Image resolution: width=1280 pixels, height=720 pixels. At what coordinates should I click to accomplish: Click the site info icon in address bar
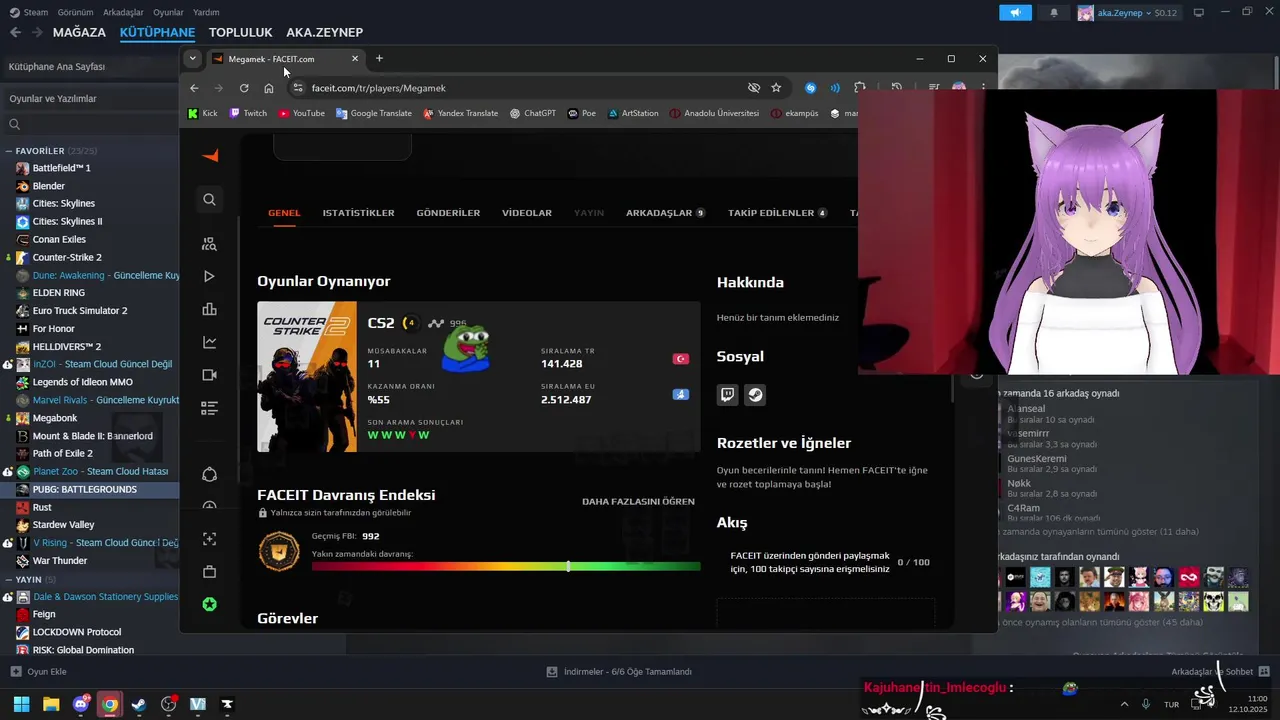(297, 88)
